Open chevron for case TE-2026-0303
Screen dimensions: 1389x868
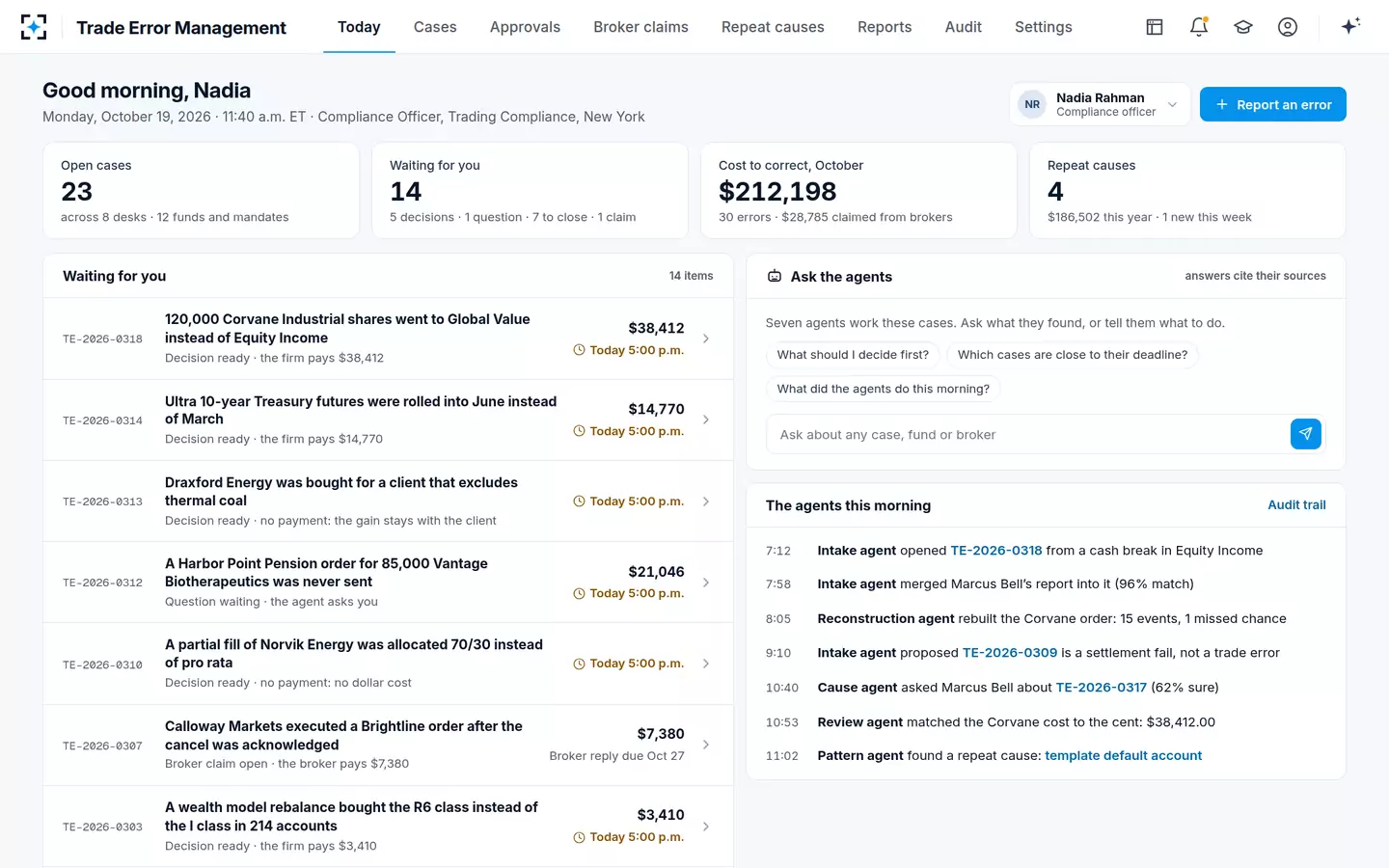(706, 827)
